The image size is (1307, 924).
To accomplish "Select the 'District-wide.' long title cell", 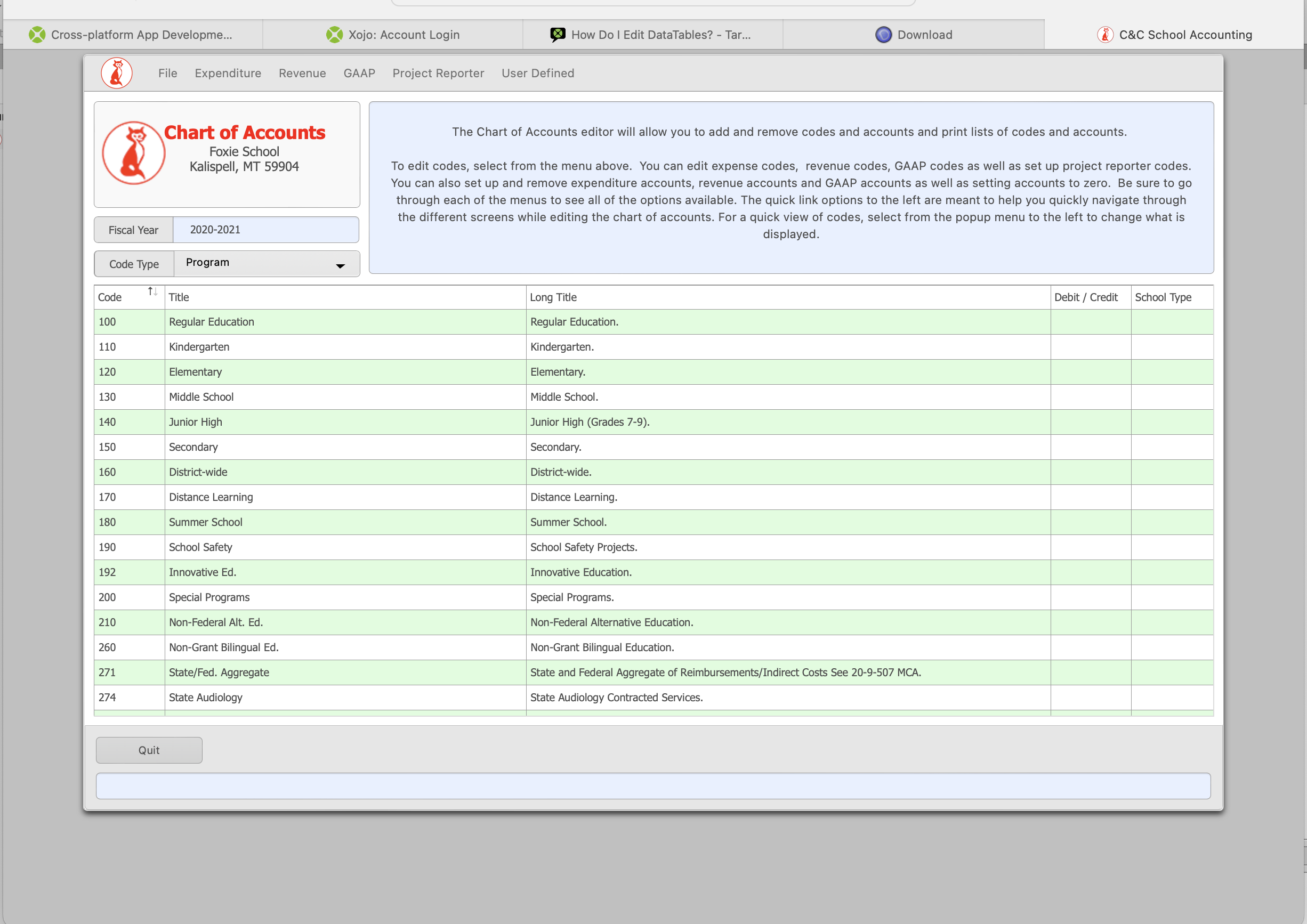I will coord(788,472).
